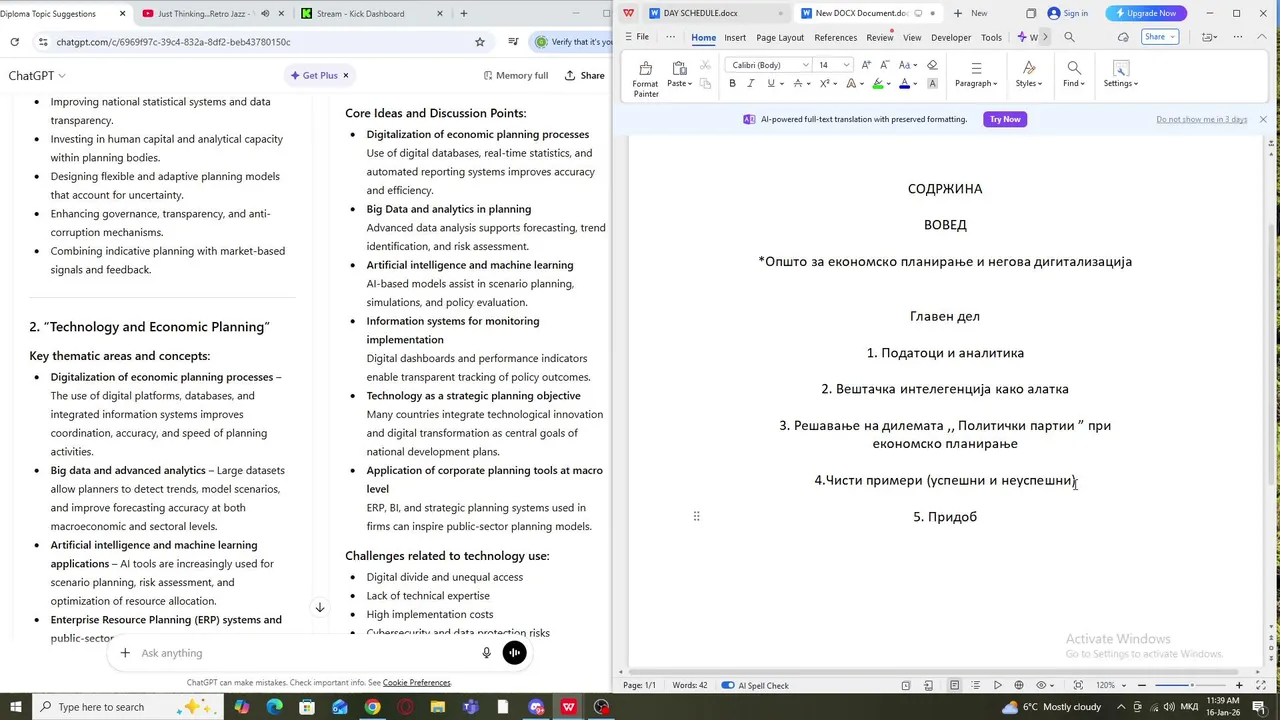Select the outline view icon in status bar
The image size is (1280, 720).
tap(975, 685)
